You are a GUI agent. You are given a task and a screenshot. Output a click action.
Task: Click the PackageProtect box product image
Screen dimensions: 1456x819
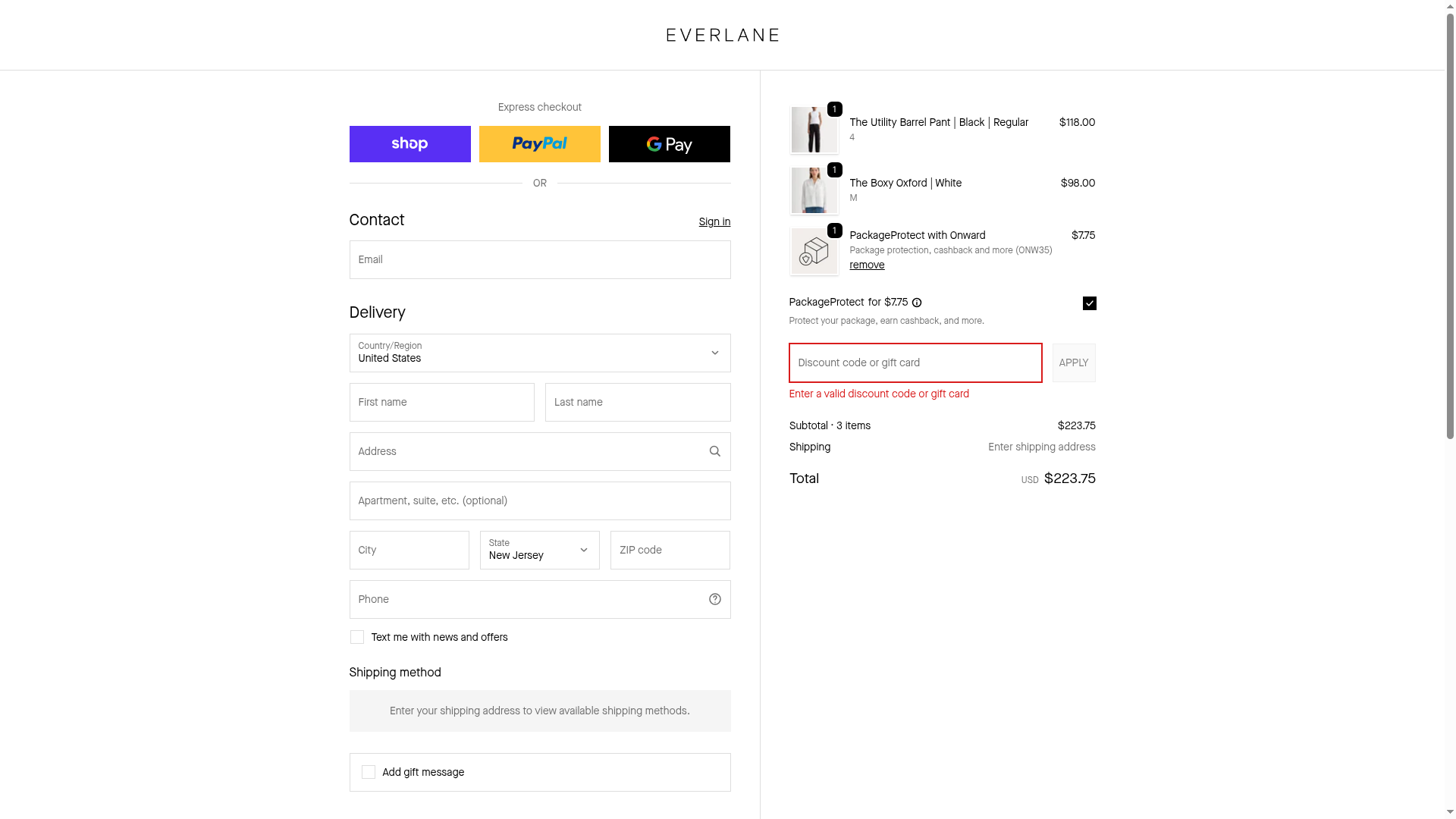coord(814,252)
